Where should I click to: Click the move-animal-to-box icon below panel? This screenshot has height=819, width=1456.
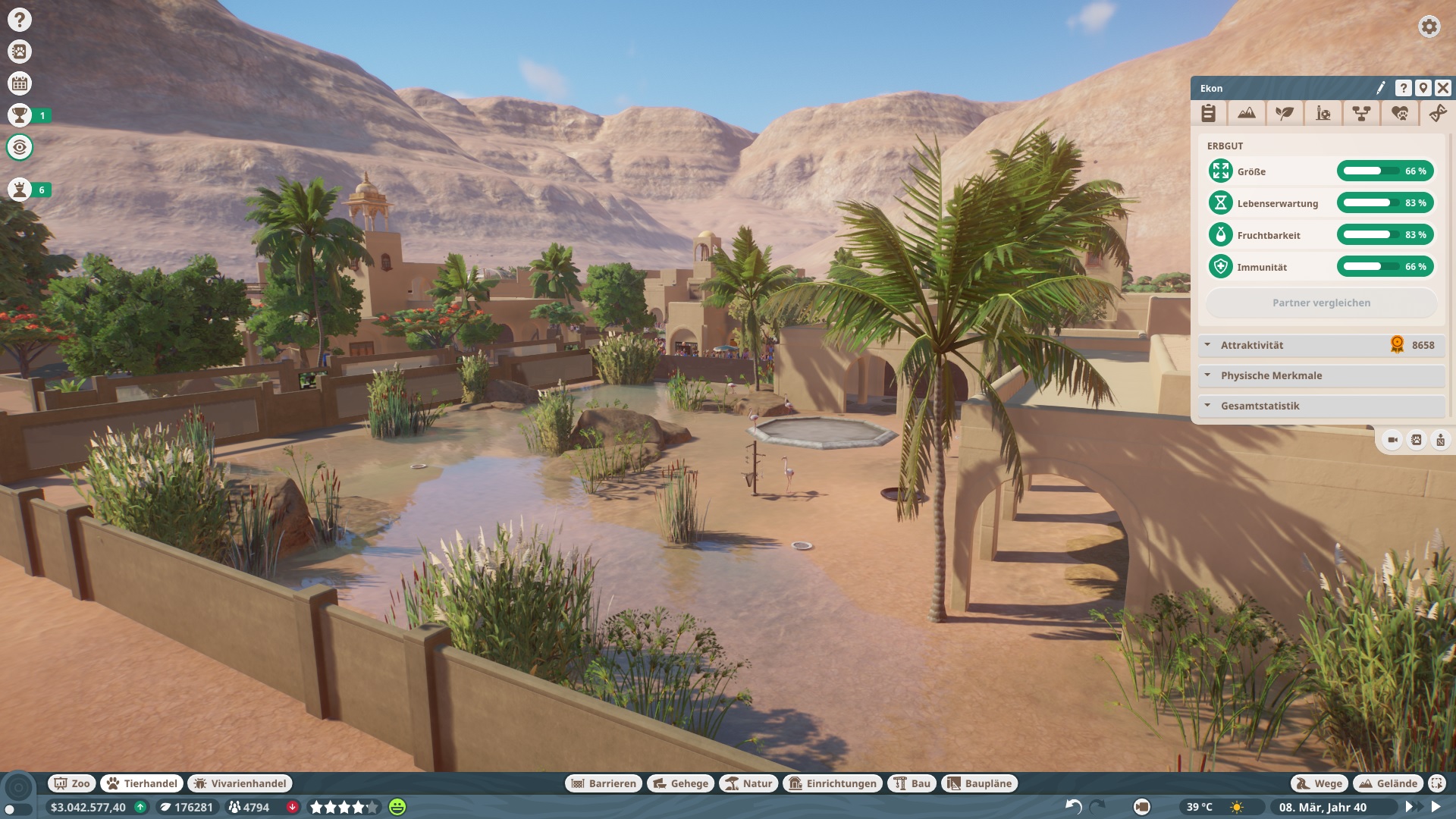click(1440, 440)
